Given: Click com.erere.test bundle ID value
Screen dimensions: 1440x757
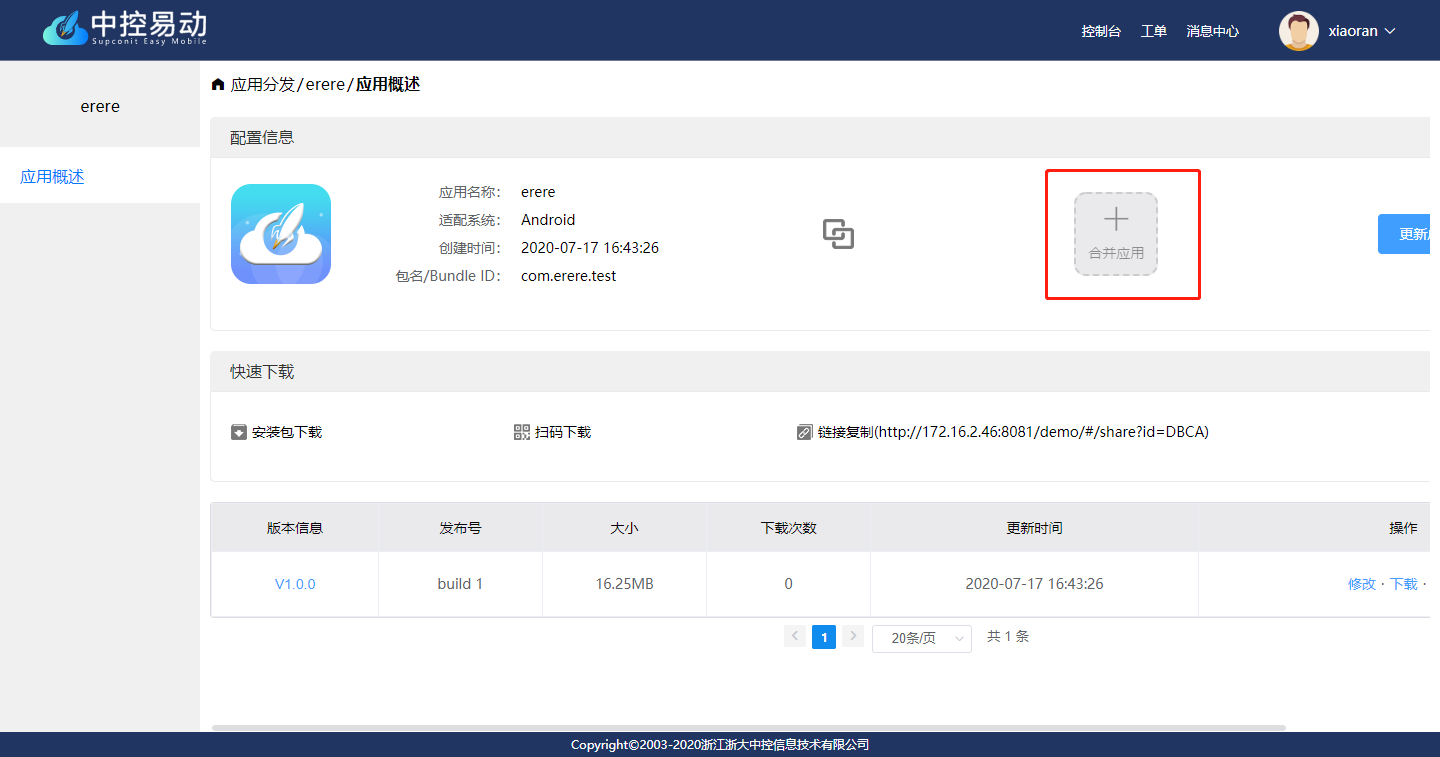Looking at the screenshot, I should click(x=569, y=276).
